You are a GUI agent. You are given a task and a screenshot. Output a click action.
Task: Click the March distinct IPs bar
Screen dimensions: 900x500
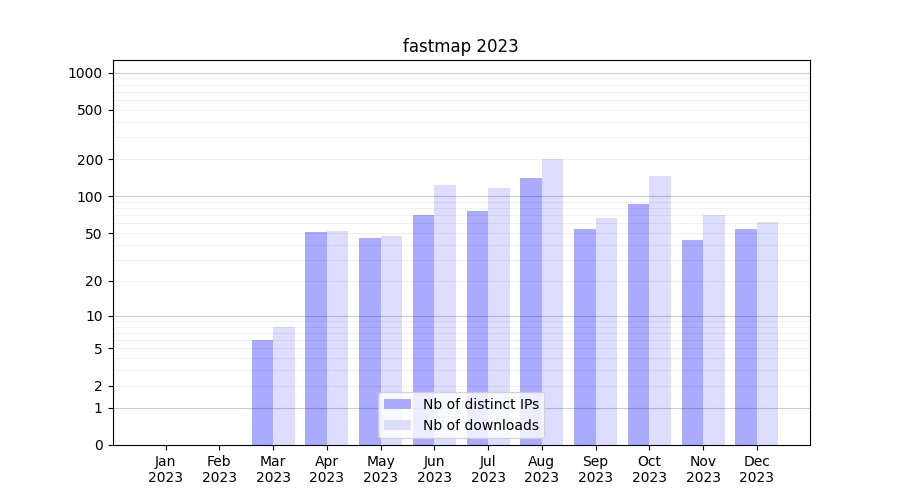pos(262,392)
